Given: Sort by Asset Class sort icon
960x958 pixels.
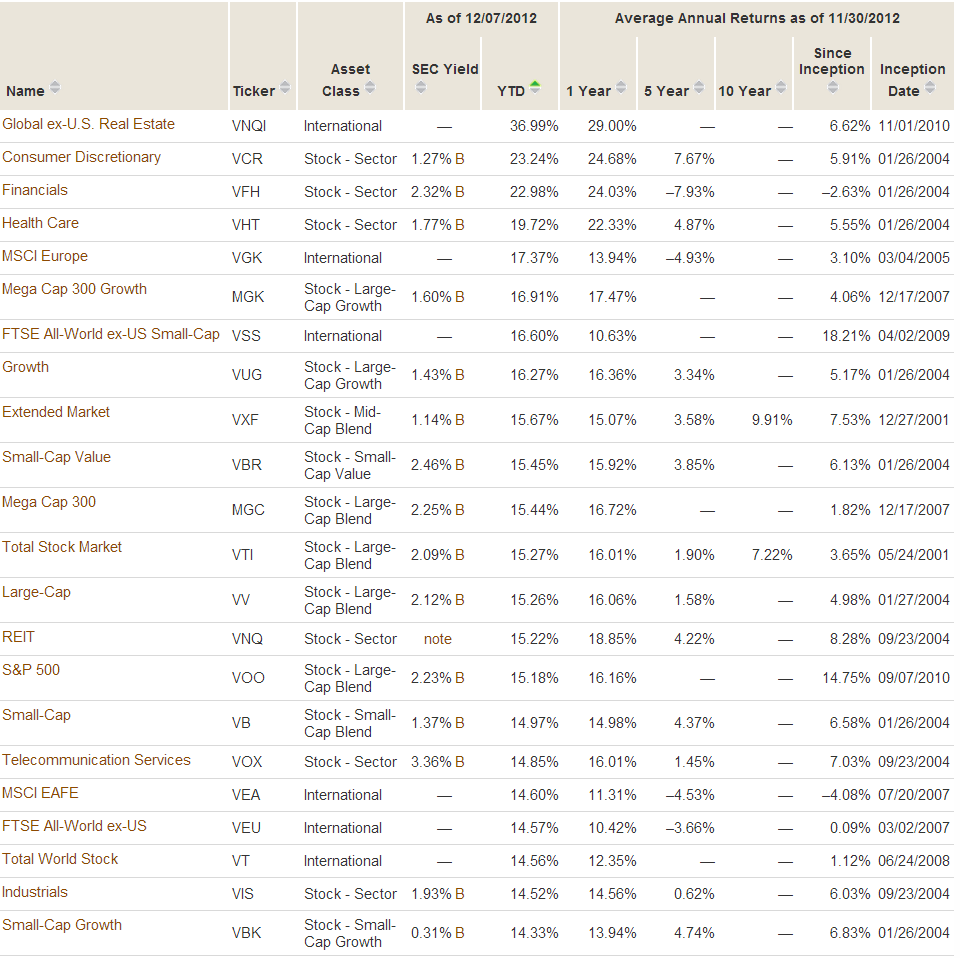Looking at the screenshot, I should 370,88.
